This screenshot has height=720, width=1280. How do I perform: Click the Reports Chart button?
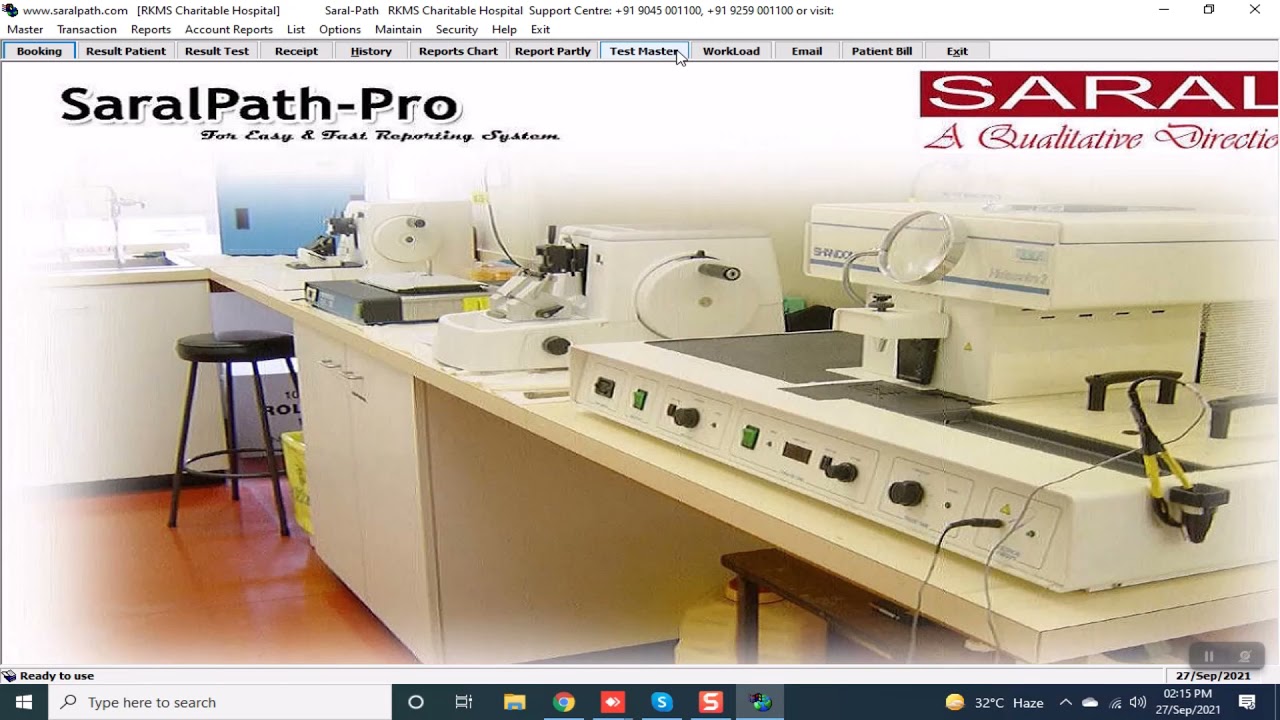click(458, 51)
